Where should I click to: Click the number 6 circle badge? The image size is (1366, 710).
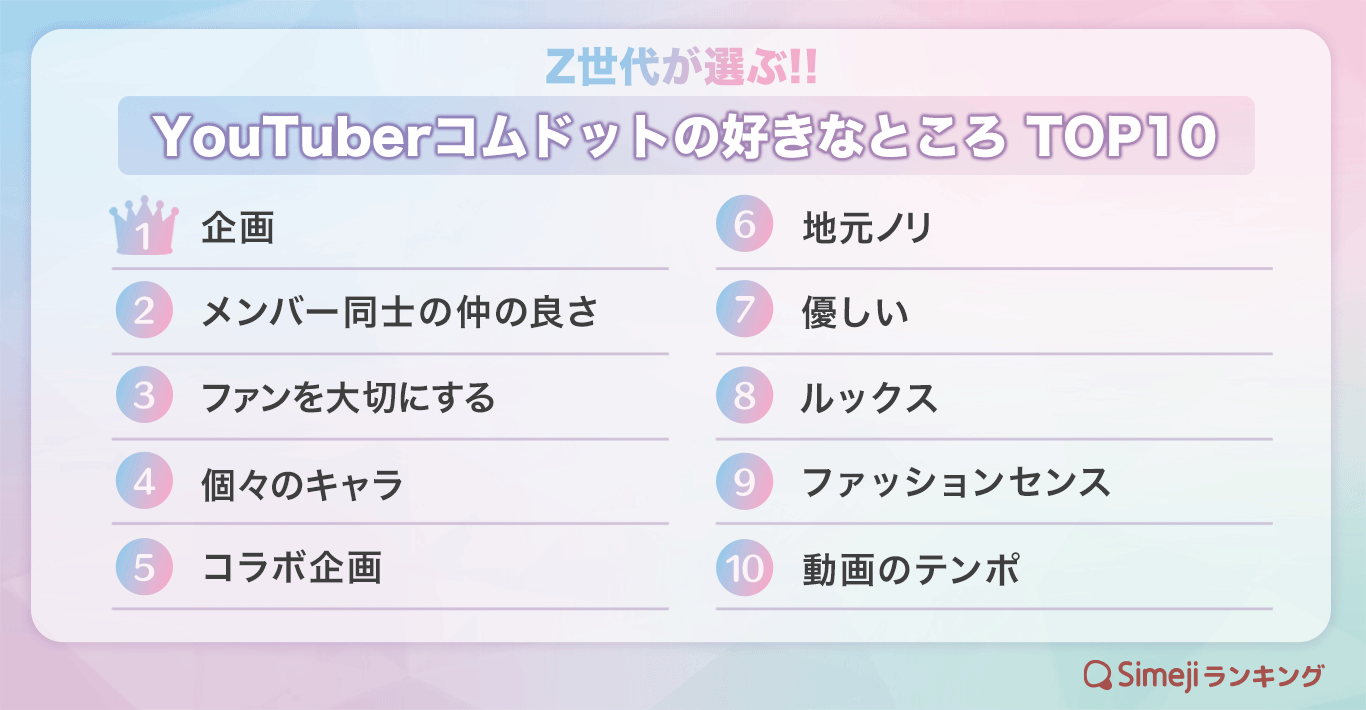745,225
